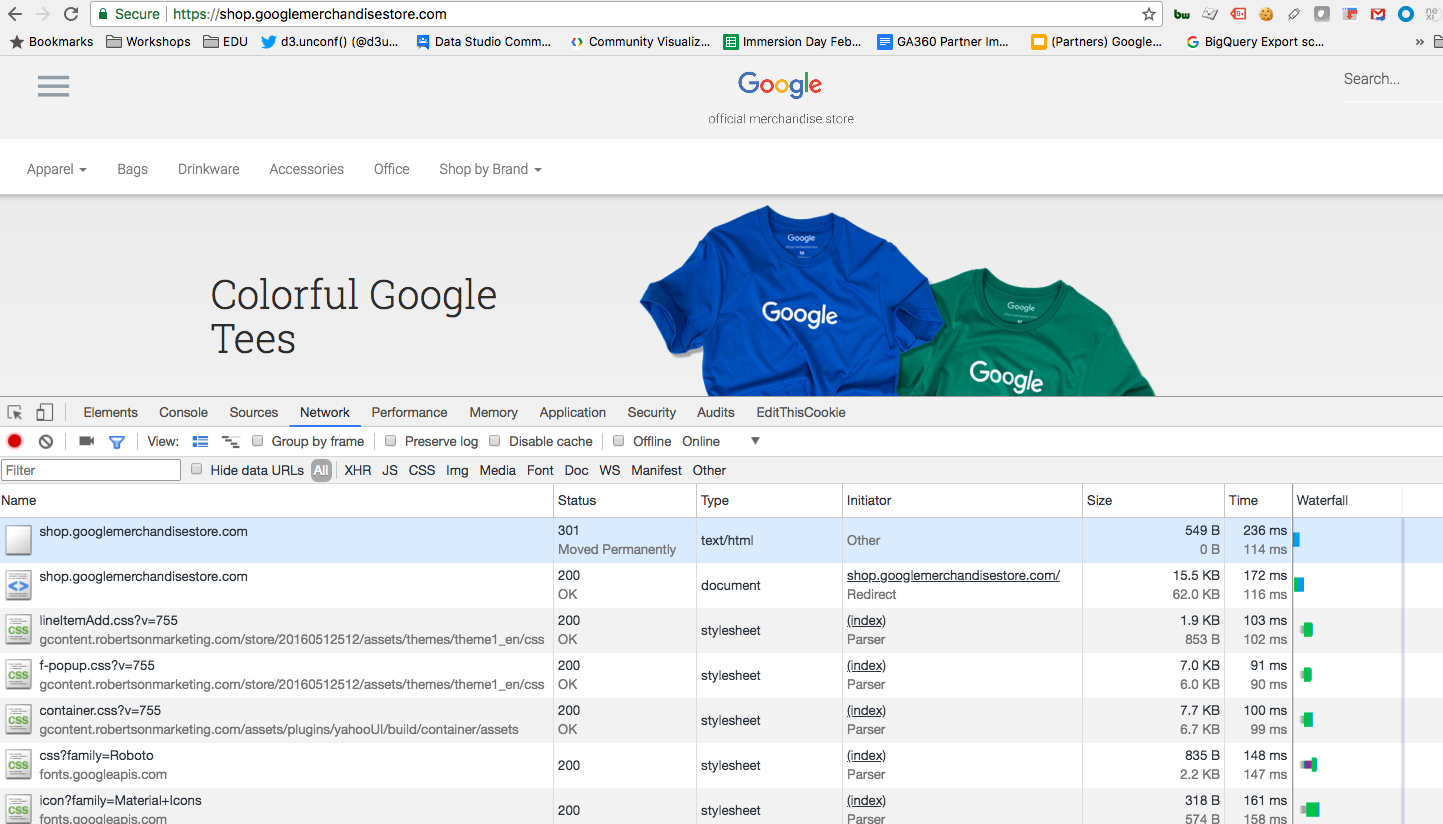This screenshot has height=824, width=1443.
Task: Click the Google logo on the store
Action: pyautogui.click(x=780, y=85)
